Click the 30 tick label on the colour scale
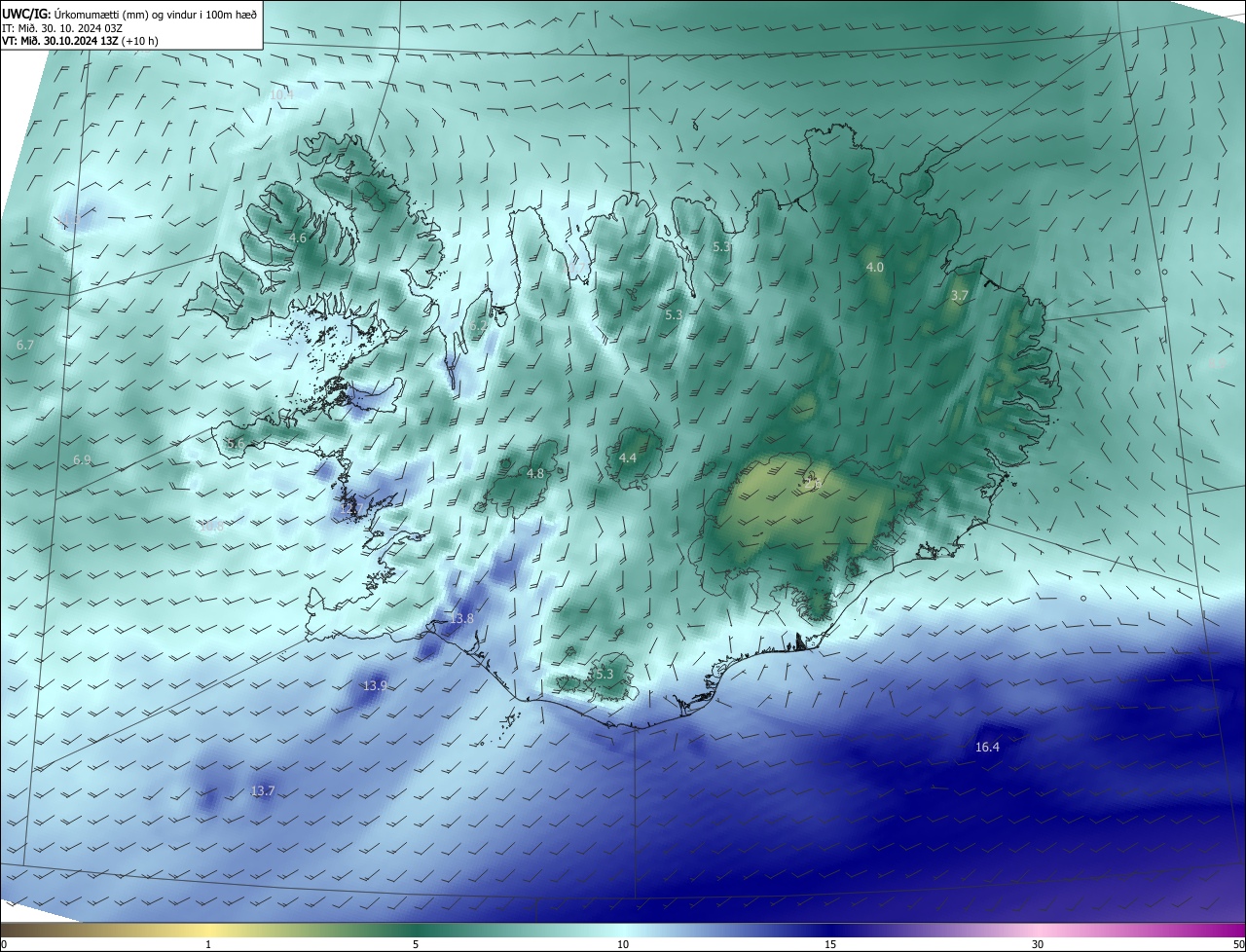 [1038, 944]
